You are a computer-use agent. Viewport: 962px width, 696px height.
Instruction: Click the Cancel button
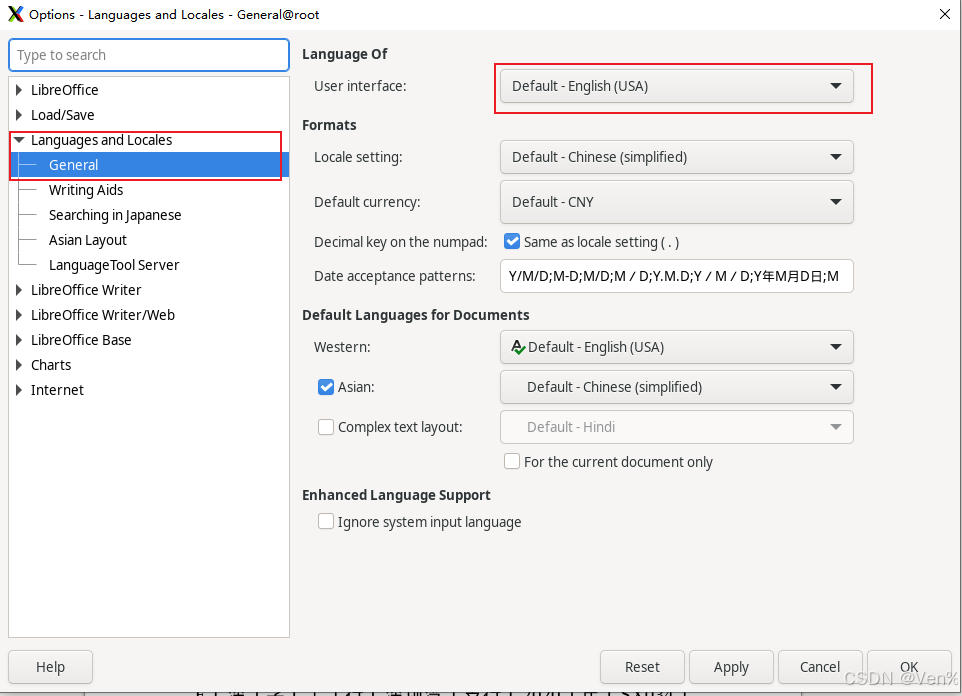tap(820, 667)
